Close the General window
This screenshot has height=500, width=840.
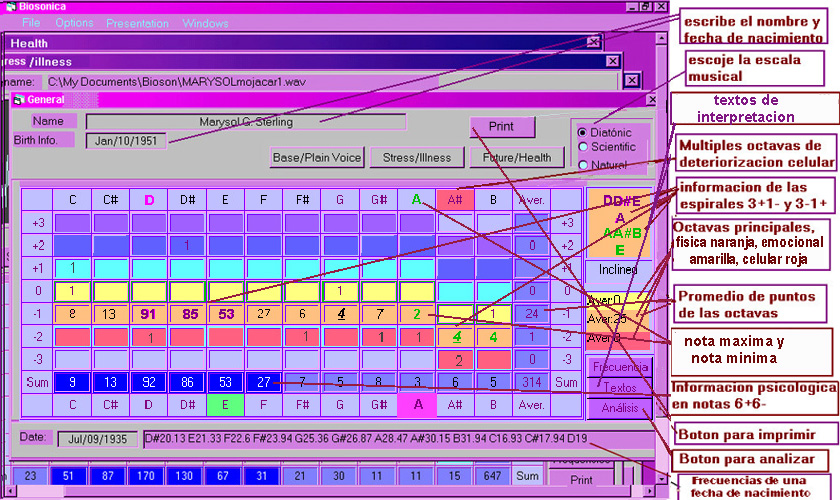pyautogui.click(x=651, y=100)
